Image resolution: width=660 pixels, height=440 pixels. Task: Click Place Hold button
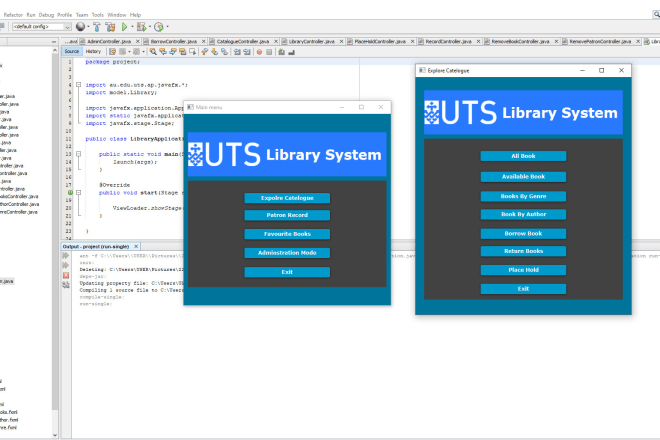pyautogui.click(x=523, y=270)
